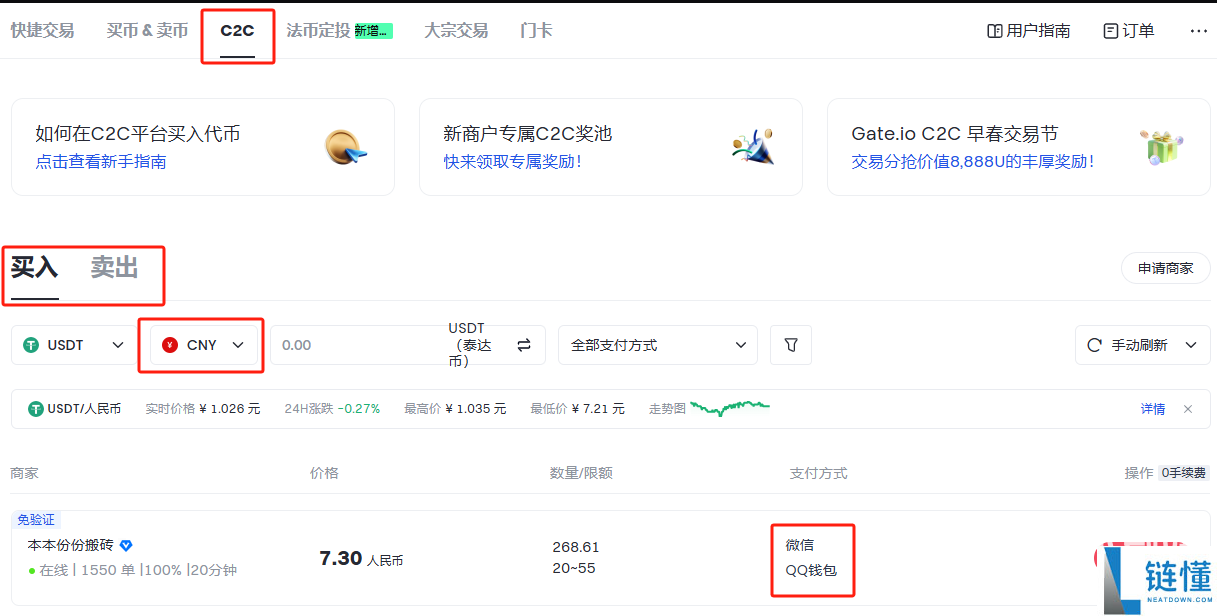Close the USDT/人民币 ticker bar
Viewport: 1217px width, 616px height.
coord(1188,409)
